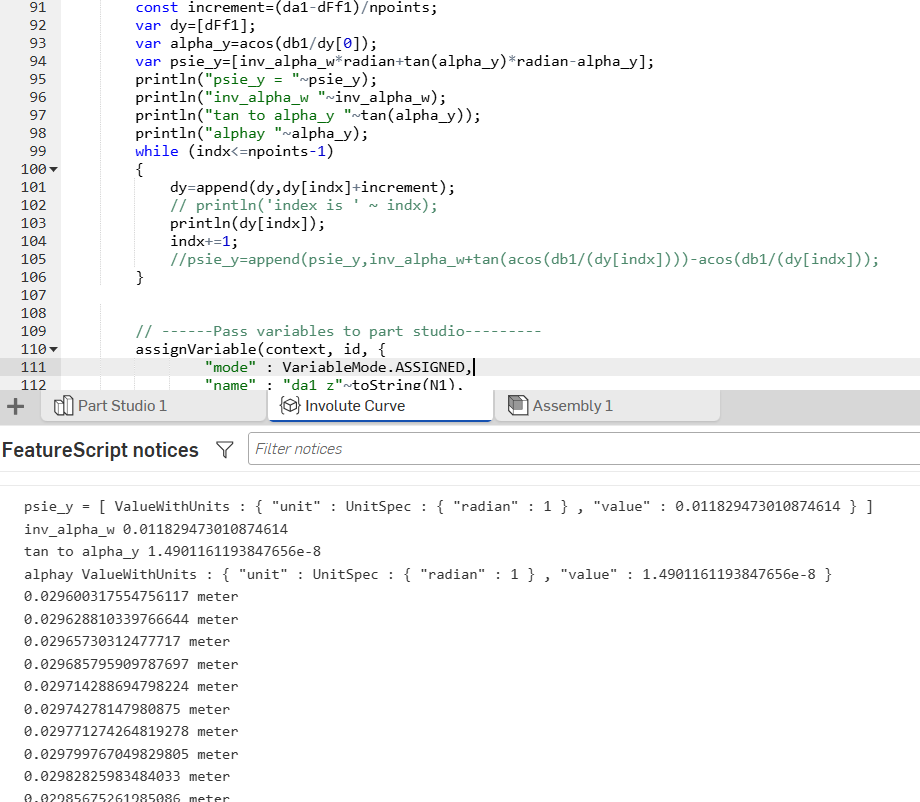The width and height of the screenshot is (920, 802).
Task: Collapse the assignVariable block at line 110
Action: pyautogui.click(x=53, y=350)
